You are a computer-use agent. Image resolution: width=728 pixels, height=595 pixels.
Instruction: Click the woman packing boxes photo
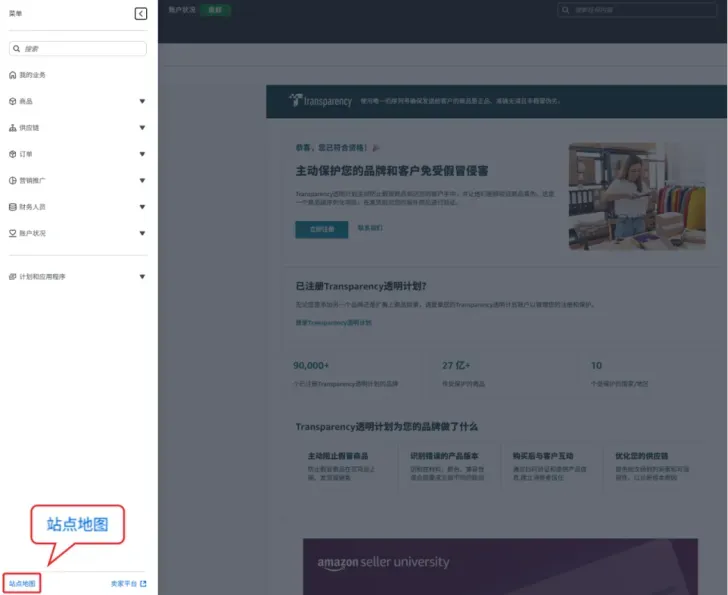coord(637,196)
